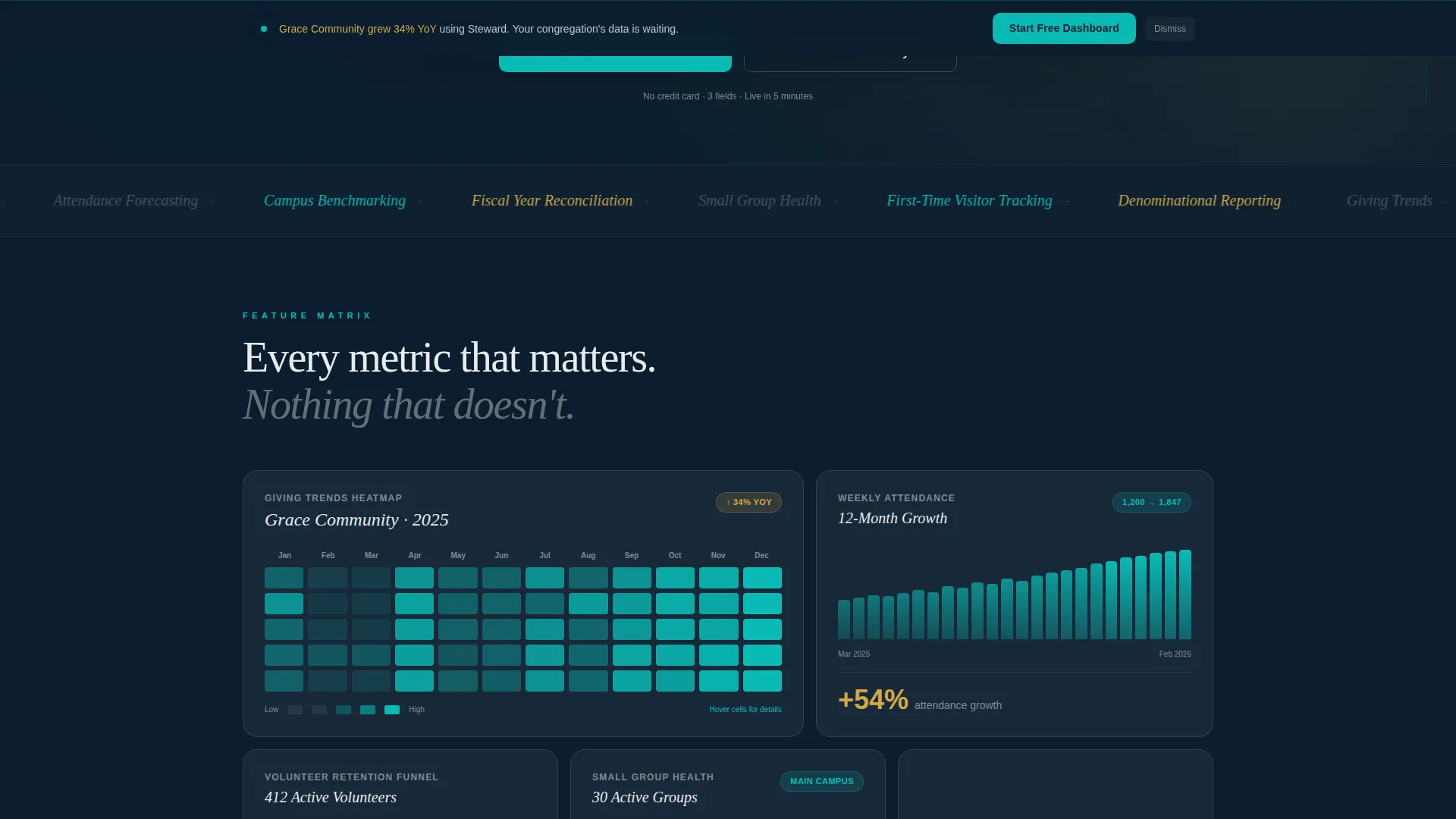Click the 34% YOY badge
Image resolution: width=1456 pixels, height=819 pixels.
coord(748,502)
